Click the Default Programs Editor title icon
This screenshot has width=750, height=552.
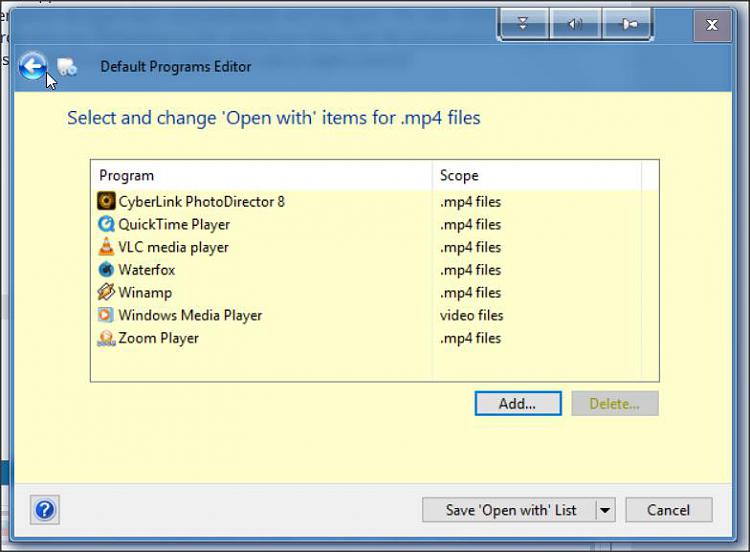click(67, 66)
